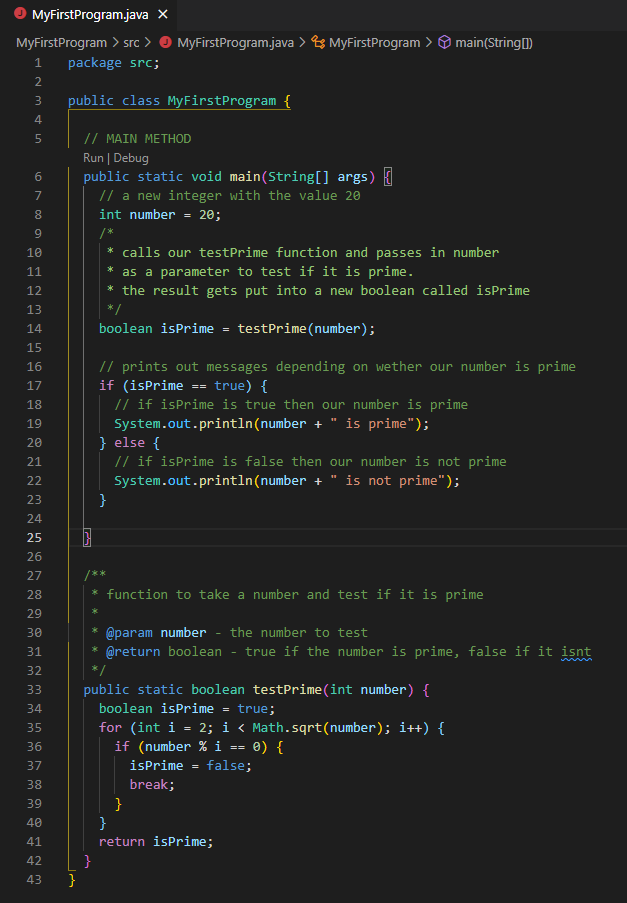Click the '@return' tag in the doc comment
The image size is (627, 903).
click(133, 652)
